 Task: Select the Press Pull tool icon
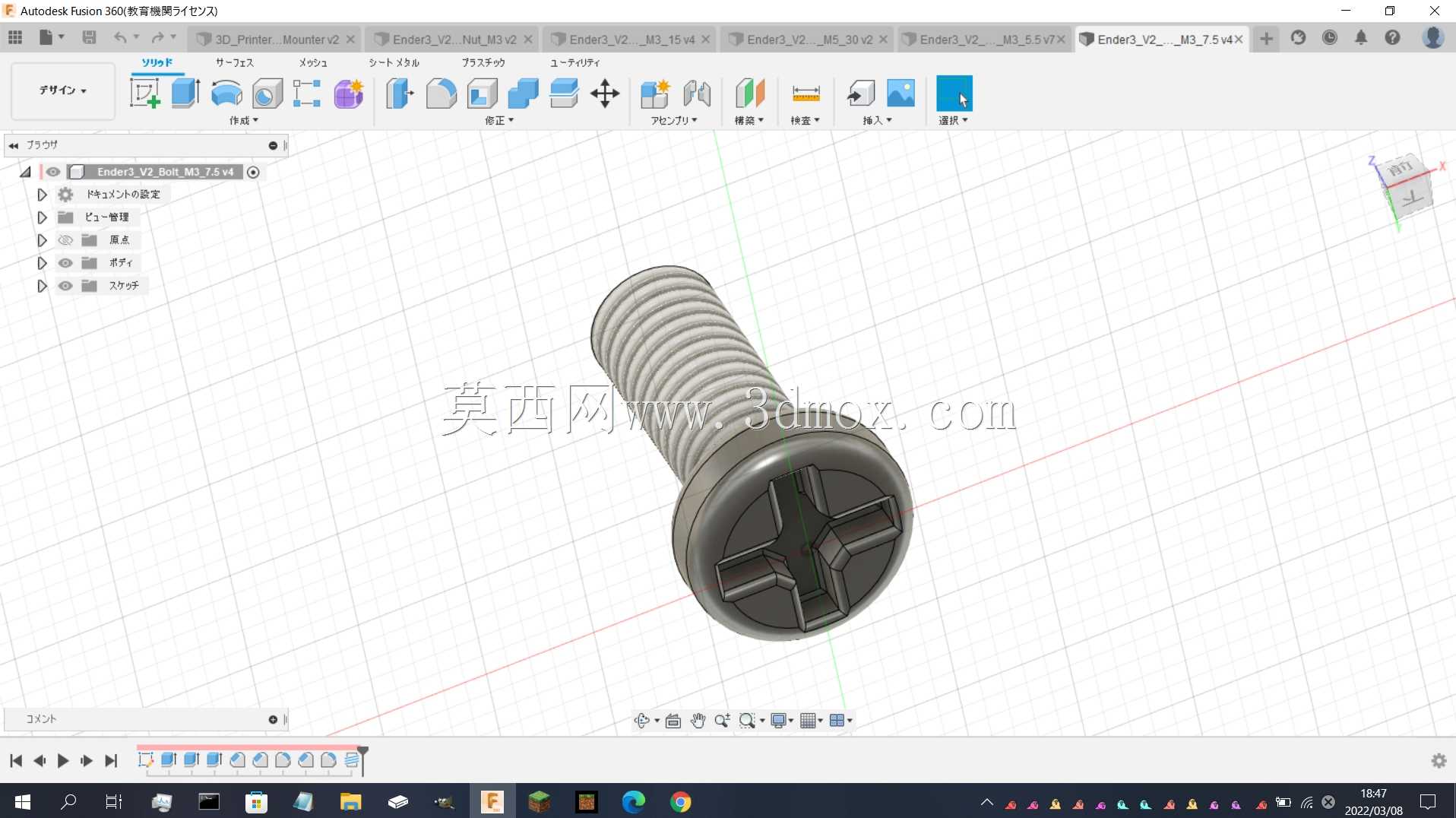coord(400,94)
